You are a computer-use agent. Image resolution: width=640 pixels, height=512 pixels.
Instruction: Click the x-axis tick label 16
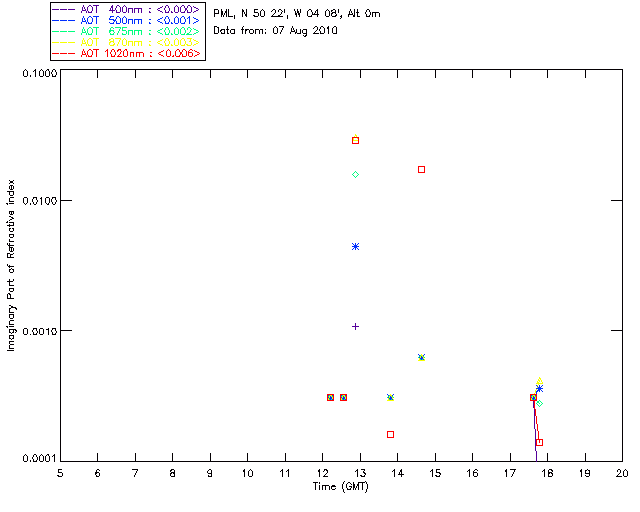click(472, 473)
